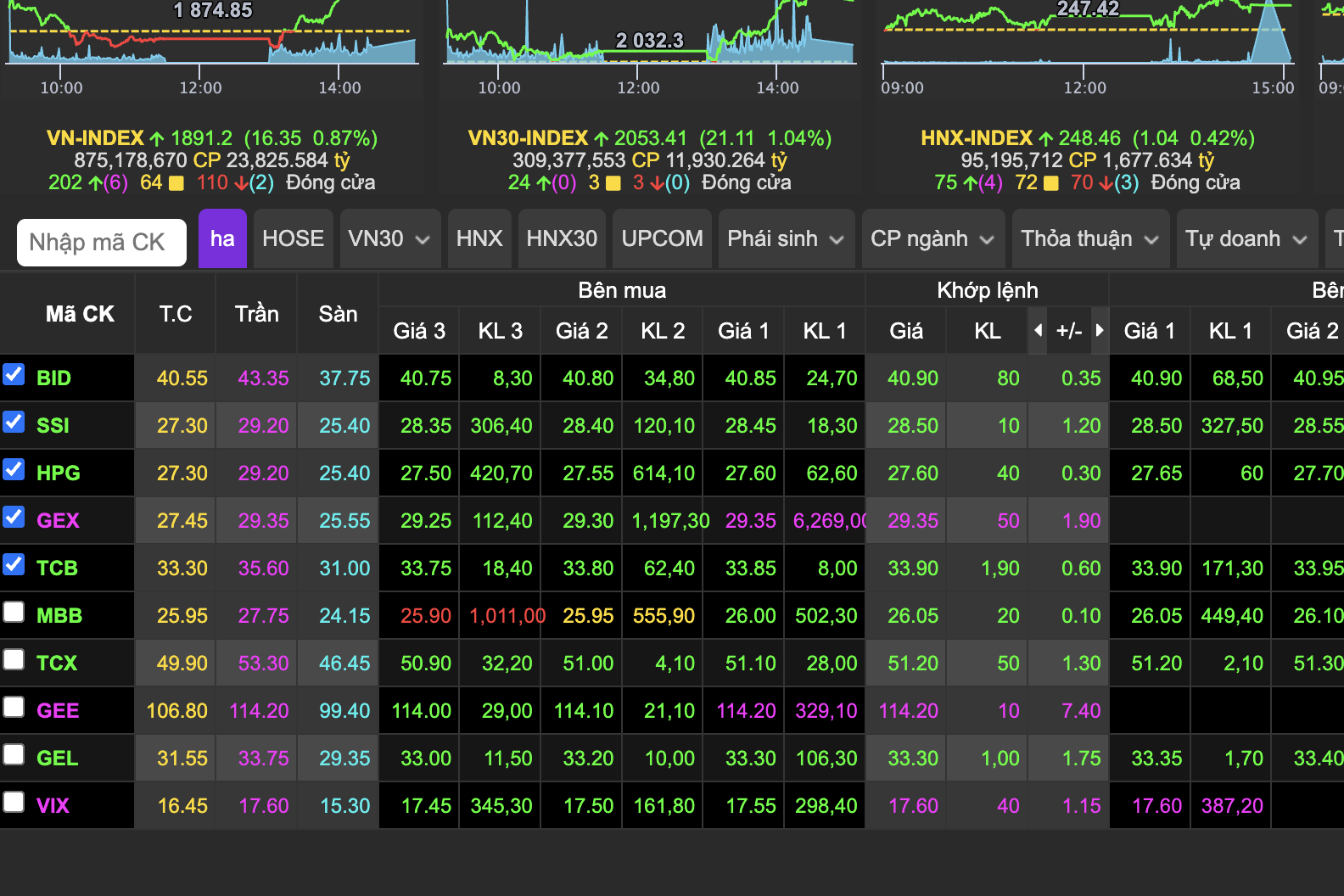Expand the CP ngành dropdown
The image size is (1344, 896).
(933, 239)
